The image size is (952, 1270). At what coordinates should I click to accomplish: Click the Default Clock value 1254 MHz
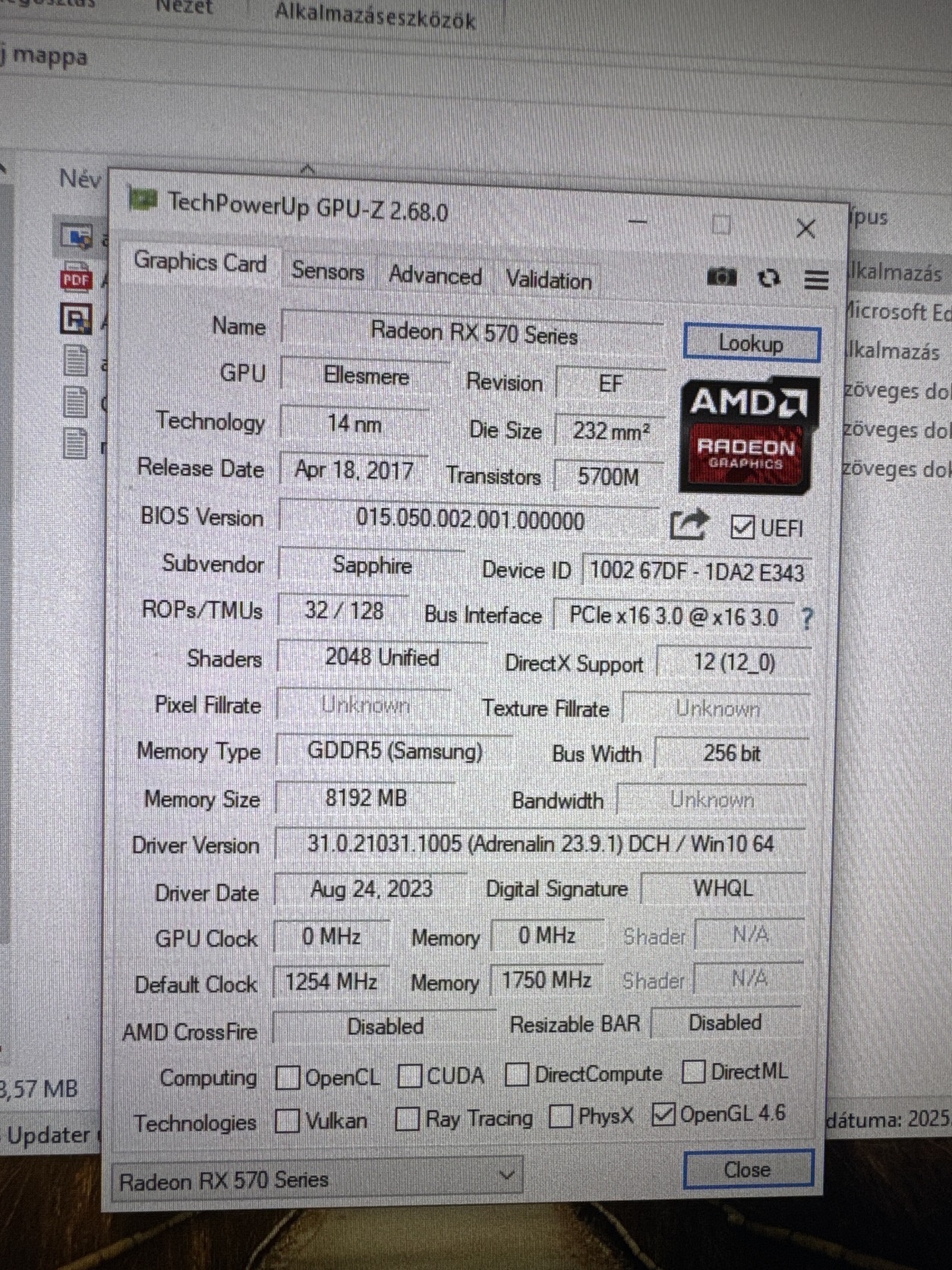point(331,981)
